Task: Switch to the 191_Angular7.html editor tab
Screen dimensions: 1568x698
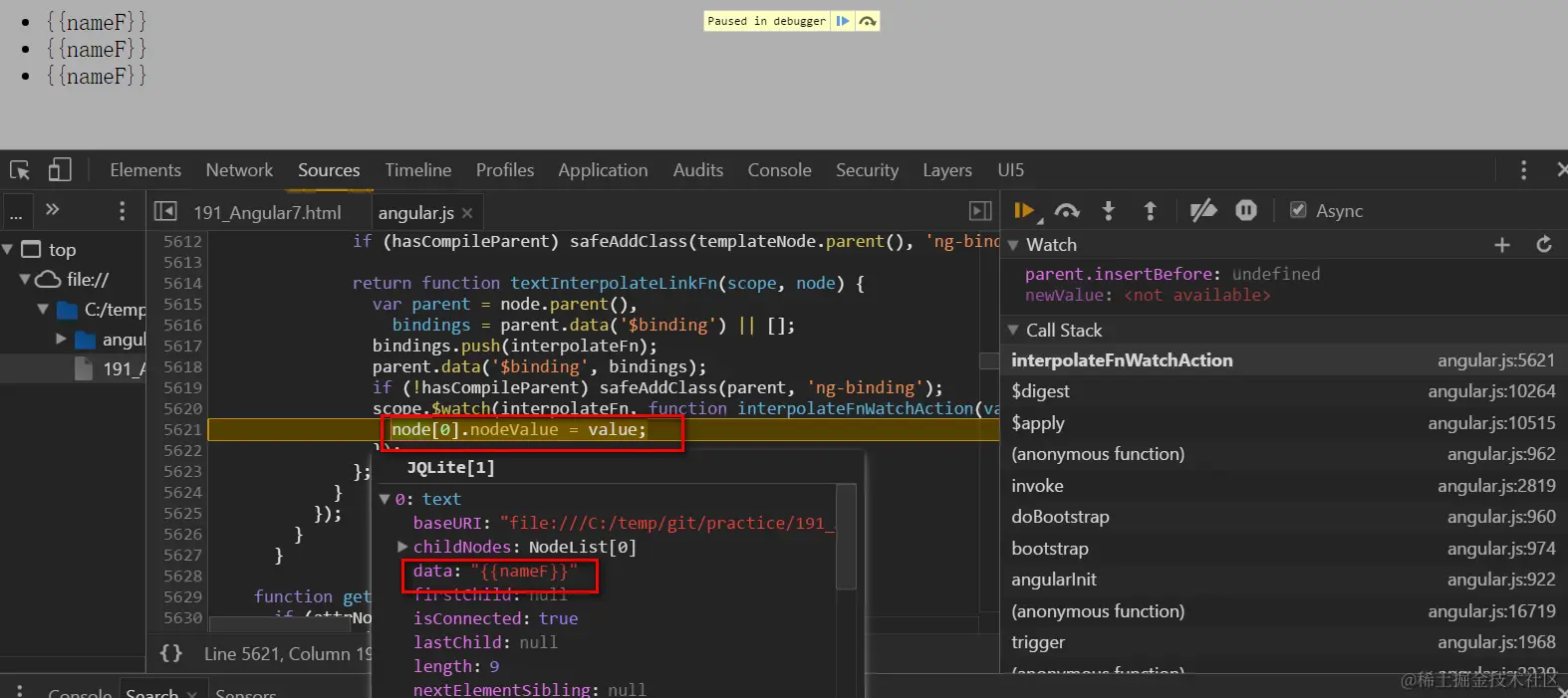Action: pyautogui.click(x=267, y=212)
